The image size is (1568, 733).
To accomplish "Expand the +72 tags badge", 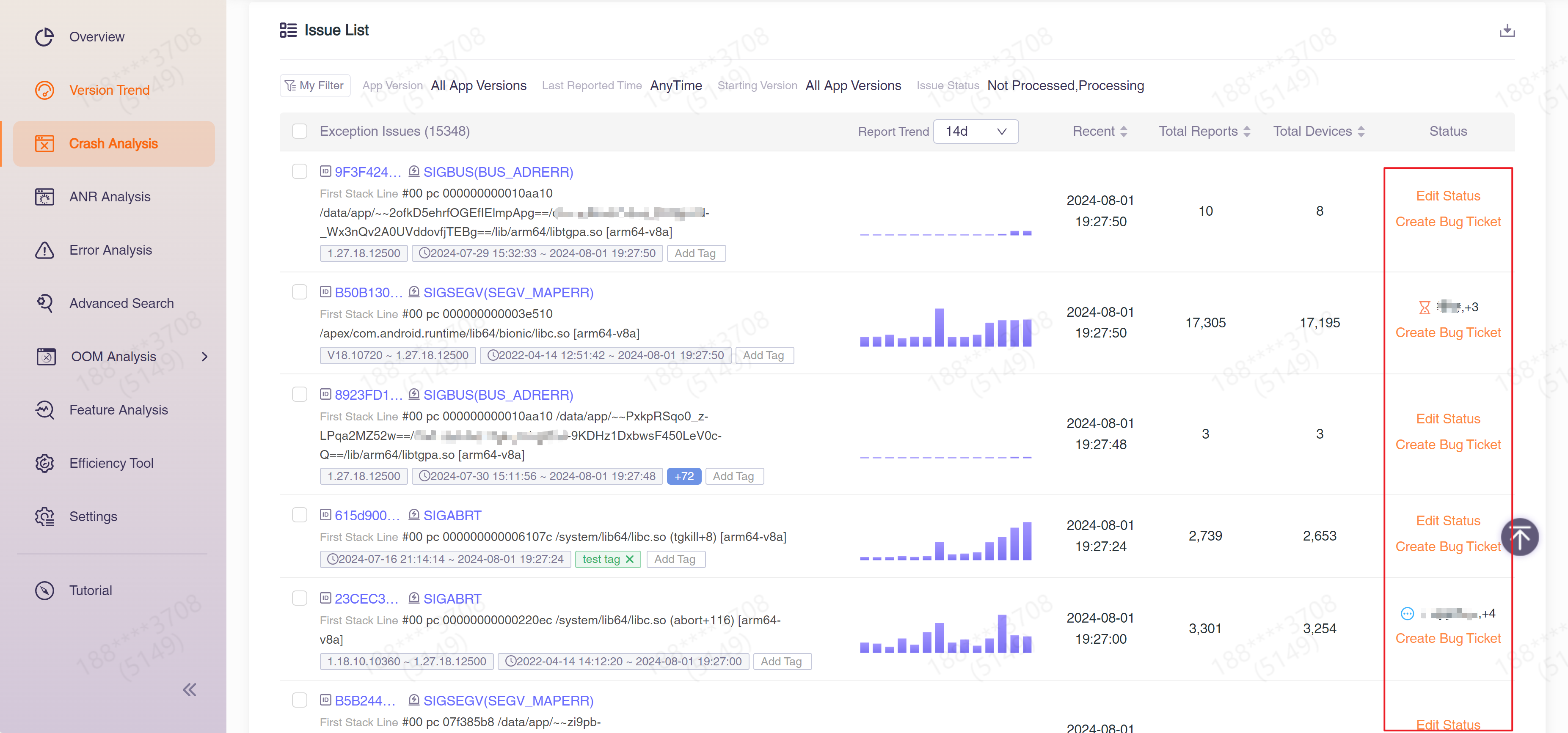I will [x=683, y=476].
